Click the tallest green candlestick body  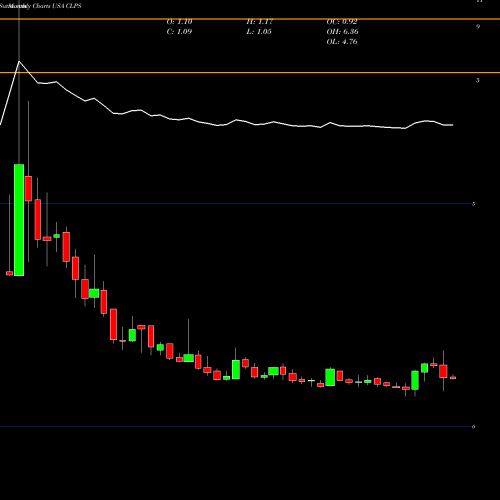19,220
